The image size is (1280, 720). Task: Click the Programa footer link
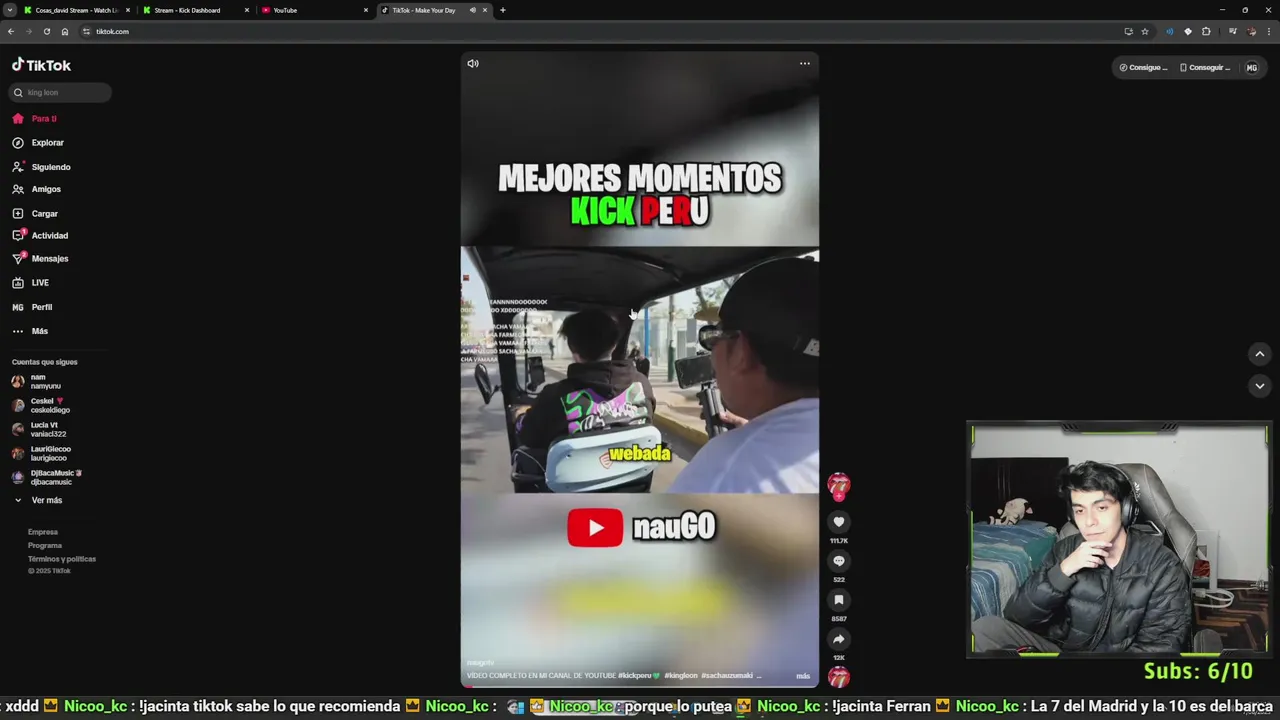click(x=45, y=545)
